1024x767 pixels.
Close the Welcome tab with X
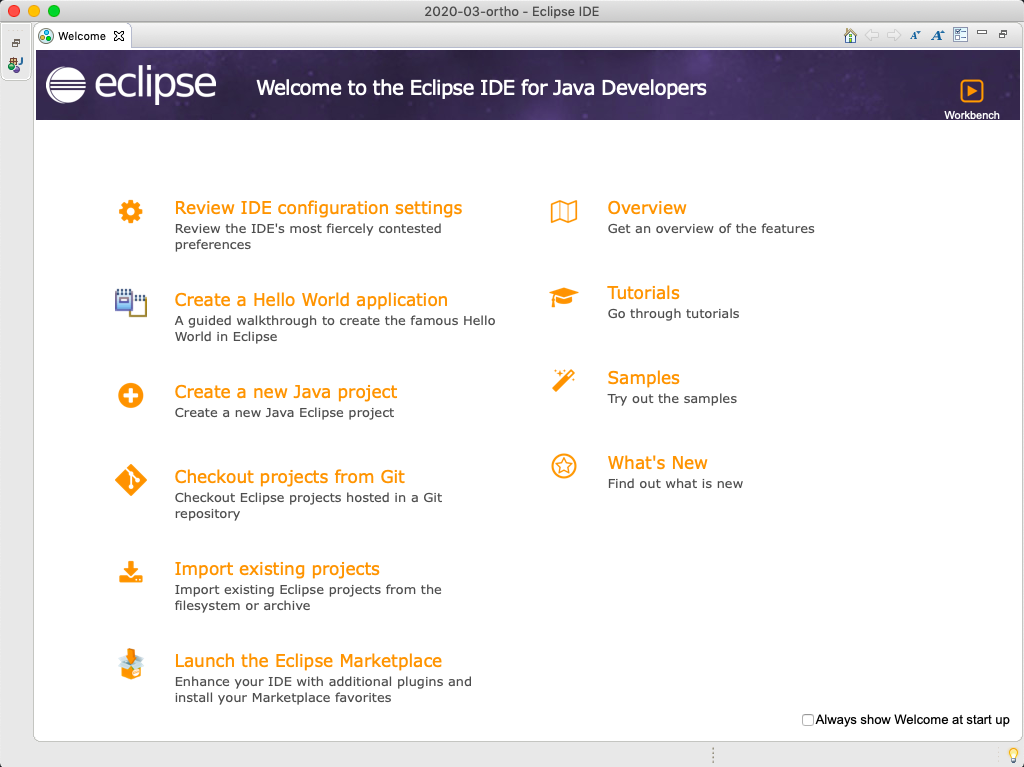click(119, 36)
